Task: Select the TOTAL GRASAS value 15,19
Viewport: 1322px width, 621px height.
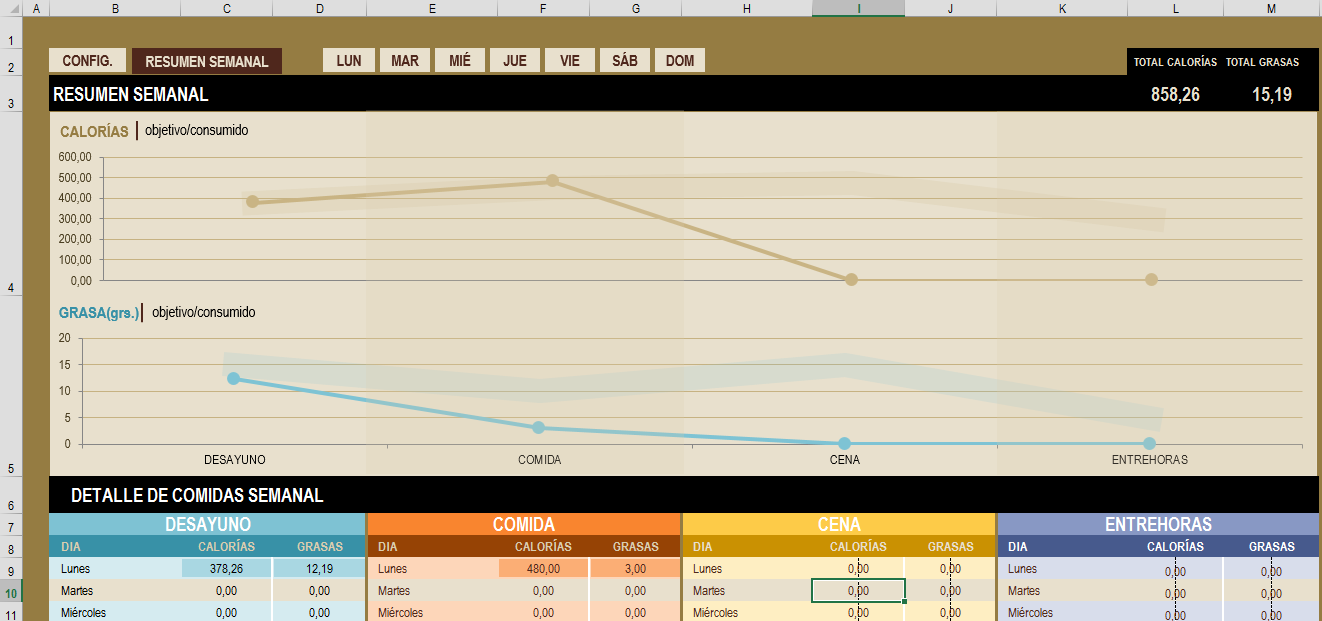Action: (x=1271, y=95)
